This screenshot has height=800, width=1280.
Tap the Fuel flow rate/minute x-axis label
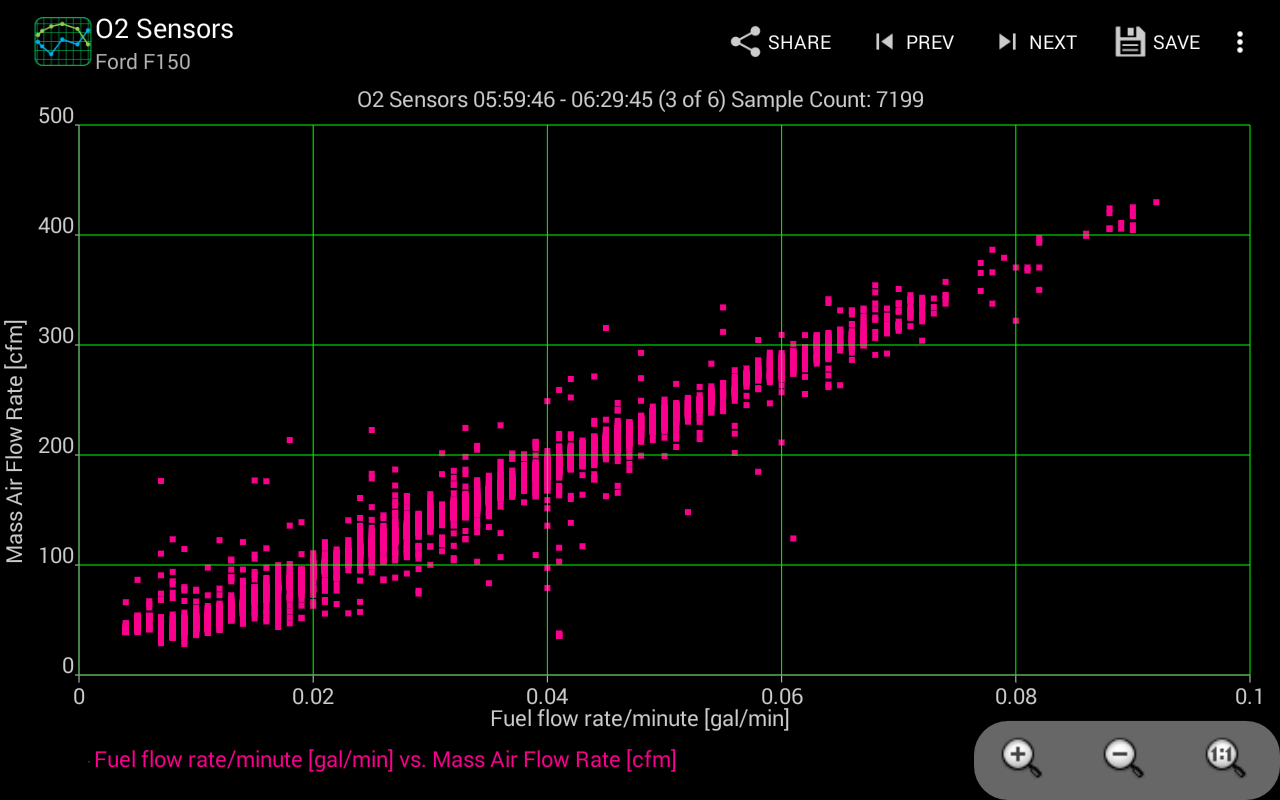tap(640, 718)
